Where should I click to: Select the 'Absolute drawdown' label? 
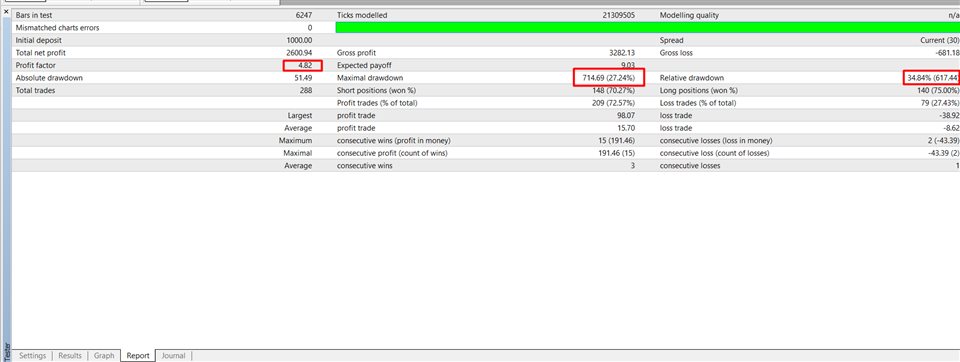(x=49, y=78)
